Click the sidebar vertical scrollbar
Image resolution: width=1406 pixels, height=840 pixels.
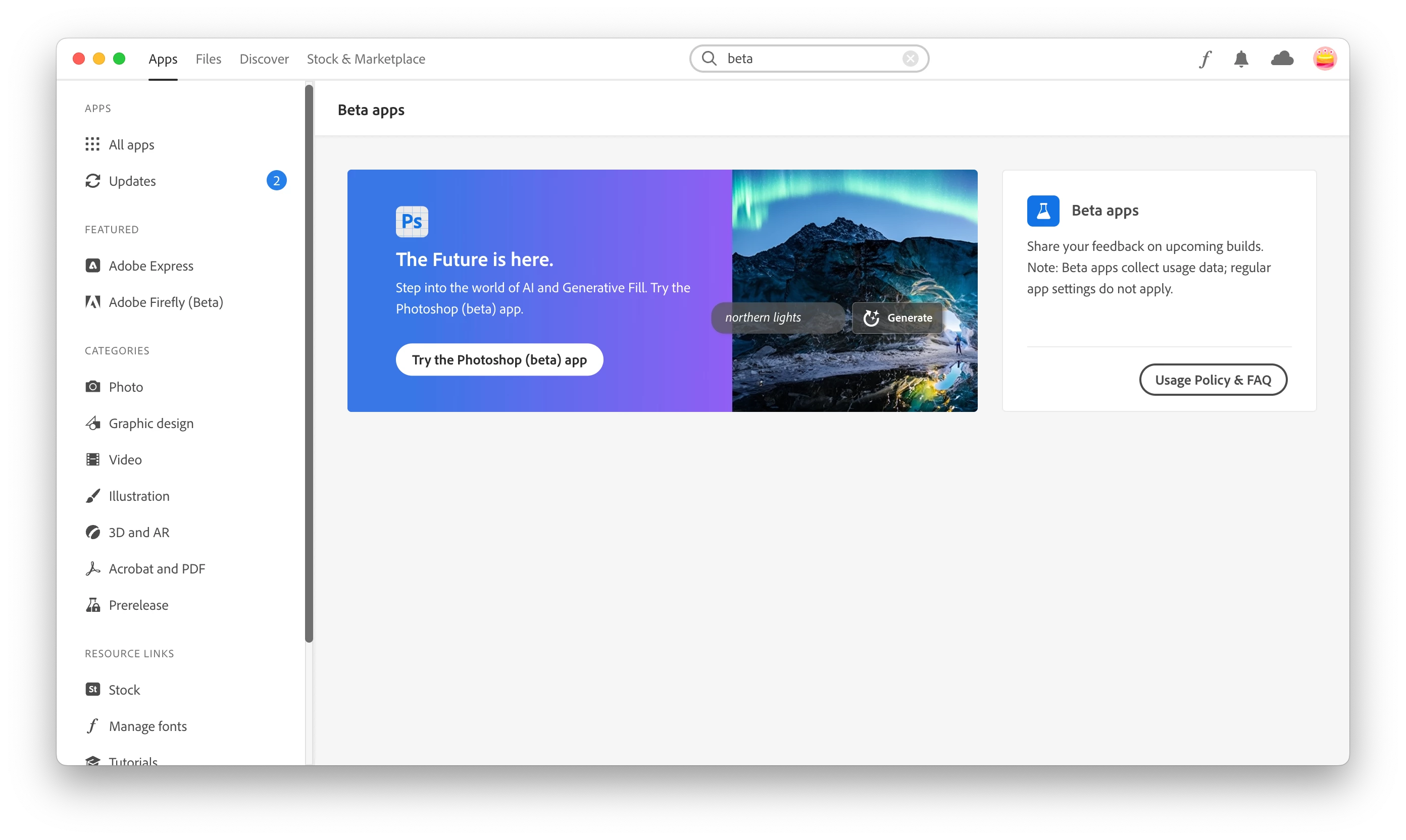(x=309, y=362)
